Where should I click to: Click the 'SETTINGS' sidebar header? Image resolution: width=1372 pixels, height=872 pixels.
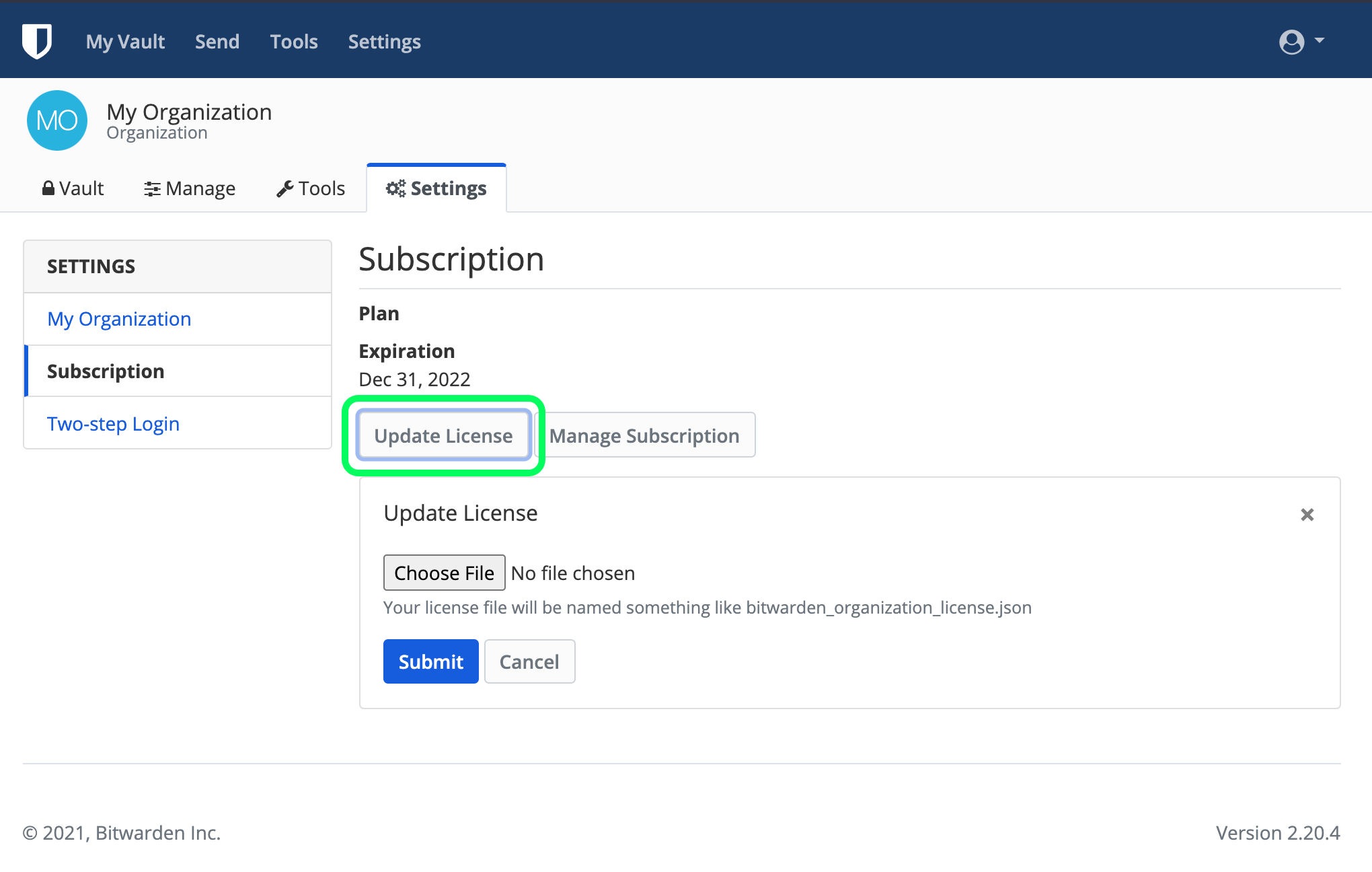pyautogui.click(x=91, y=266)
